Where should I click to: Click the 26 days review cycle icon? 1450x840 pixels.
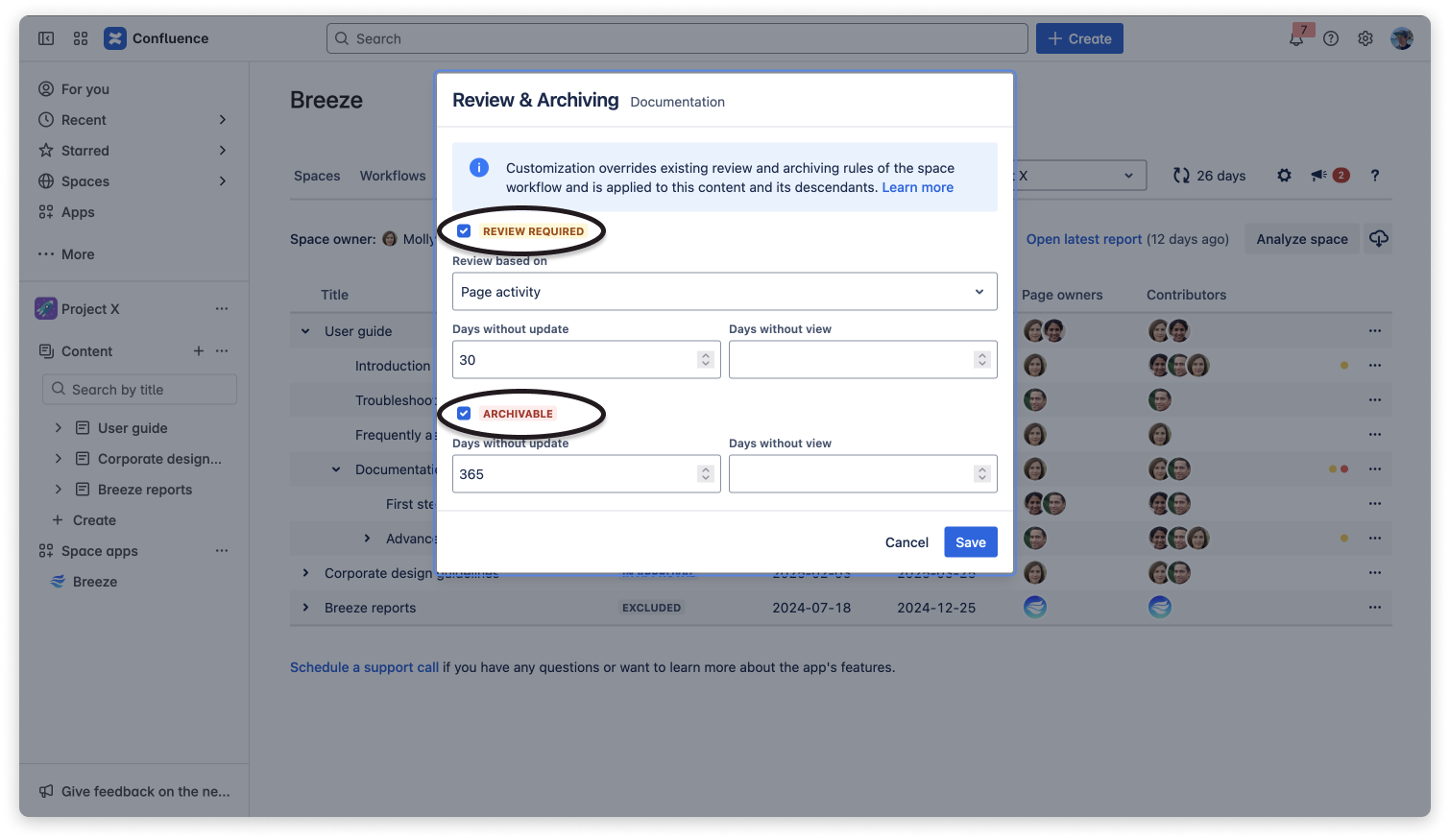(1181, 176)
